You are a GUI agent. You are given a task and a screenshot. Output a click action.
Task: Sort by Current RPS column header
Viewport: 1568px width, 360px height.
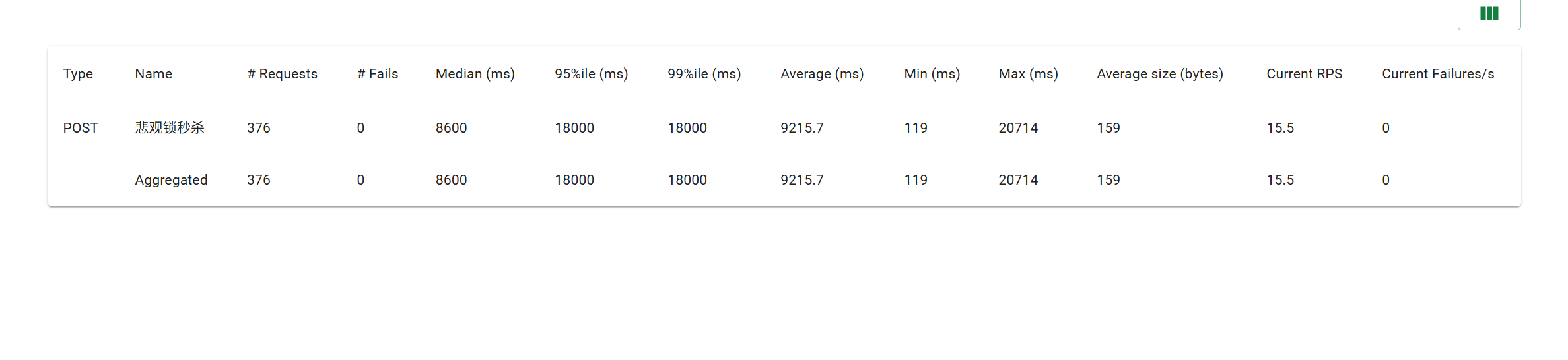pos(1304,74)
